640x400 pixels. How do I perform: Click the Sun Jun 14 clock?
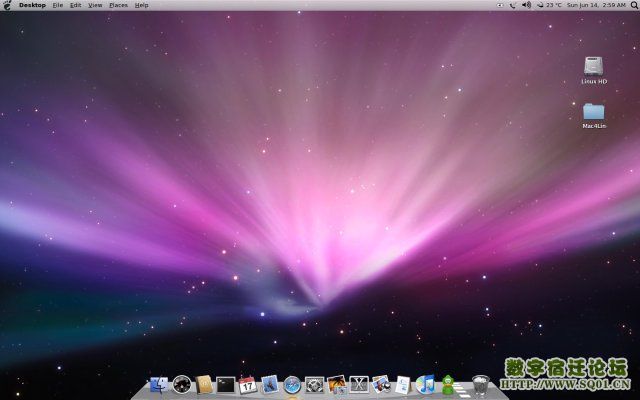596,5
